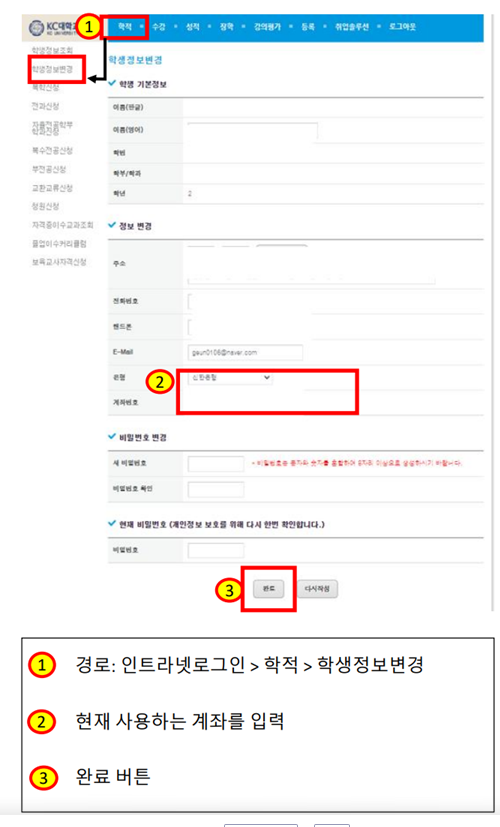Viewport: 500px width, 827px height.
Task: Open the 수강 menu in the top bar
Action: (159, 26)
